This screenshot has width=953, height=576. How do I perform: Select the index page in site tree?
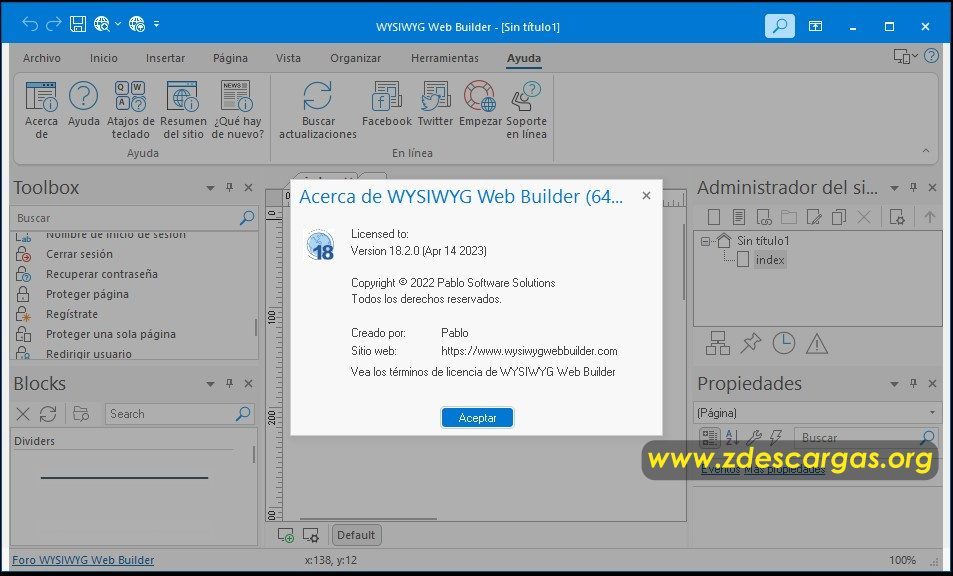click(x=770, y=260)
